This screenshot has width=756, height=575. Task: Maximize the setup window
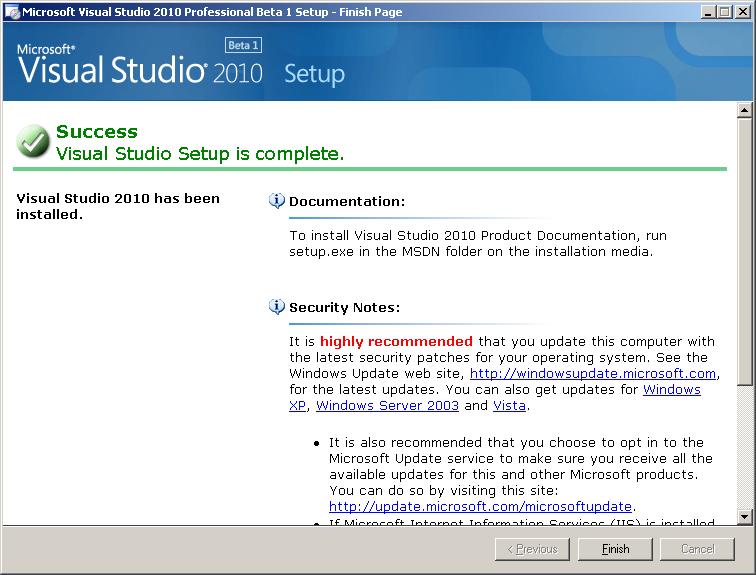click(x=725, y=12)
